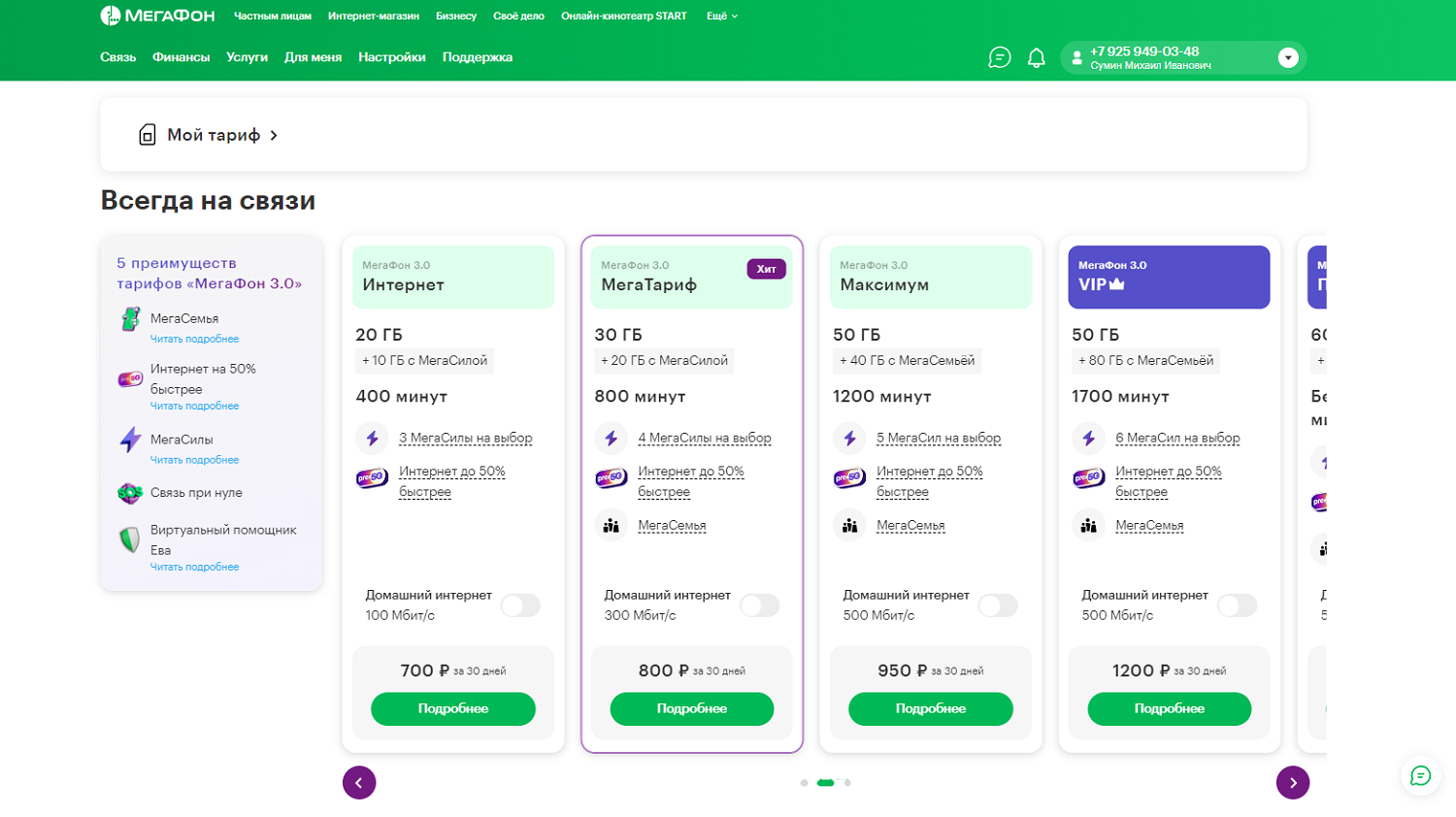Click the user profile avatar icon
Viewport: 1456px width, 817px height.
coord(1076,58)
